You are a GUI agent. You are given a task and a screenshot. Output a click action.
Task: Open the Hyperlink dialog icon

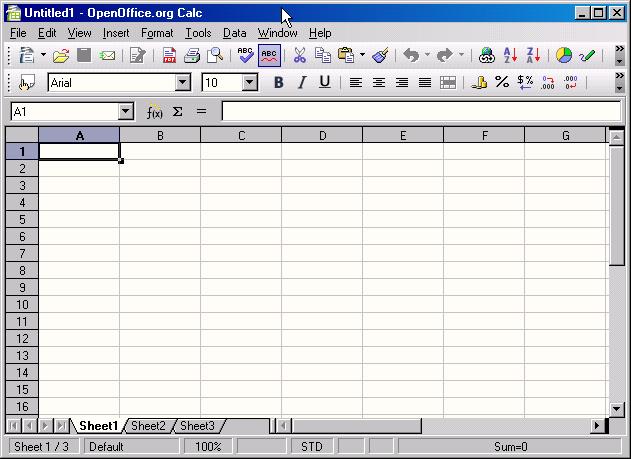487,55
